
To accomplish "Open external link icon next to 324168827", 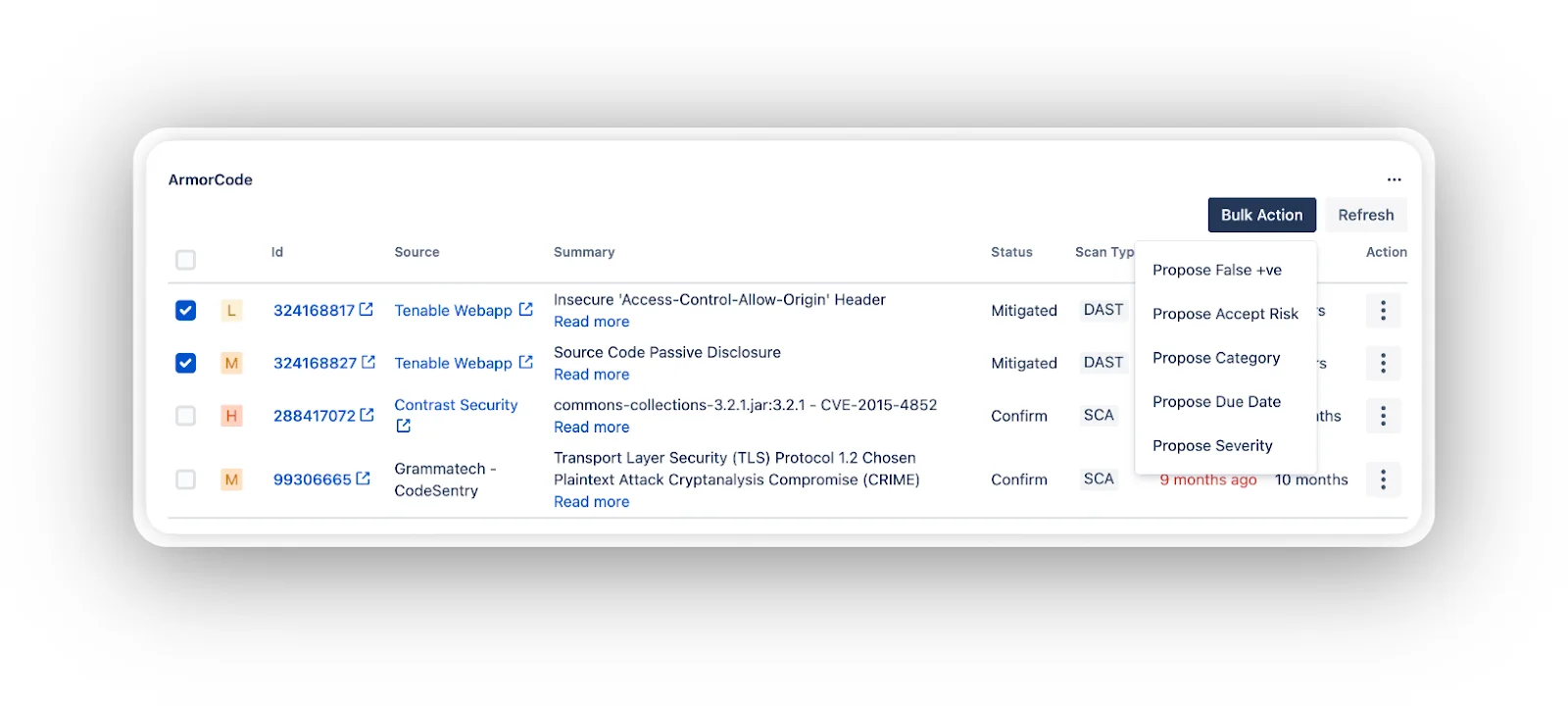I will 368,362.
